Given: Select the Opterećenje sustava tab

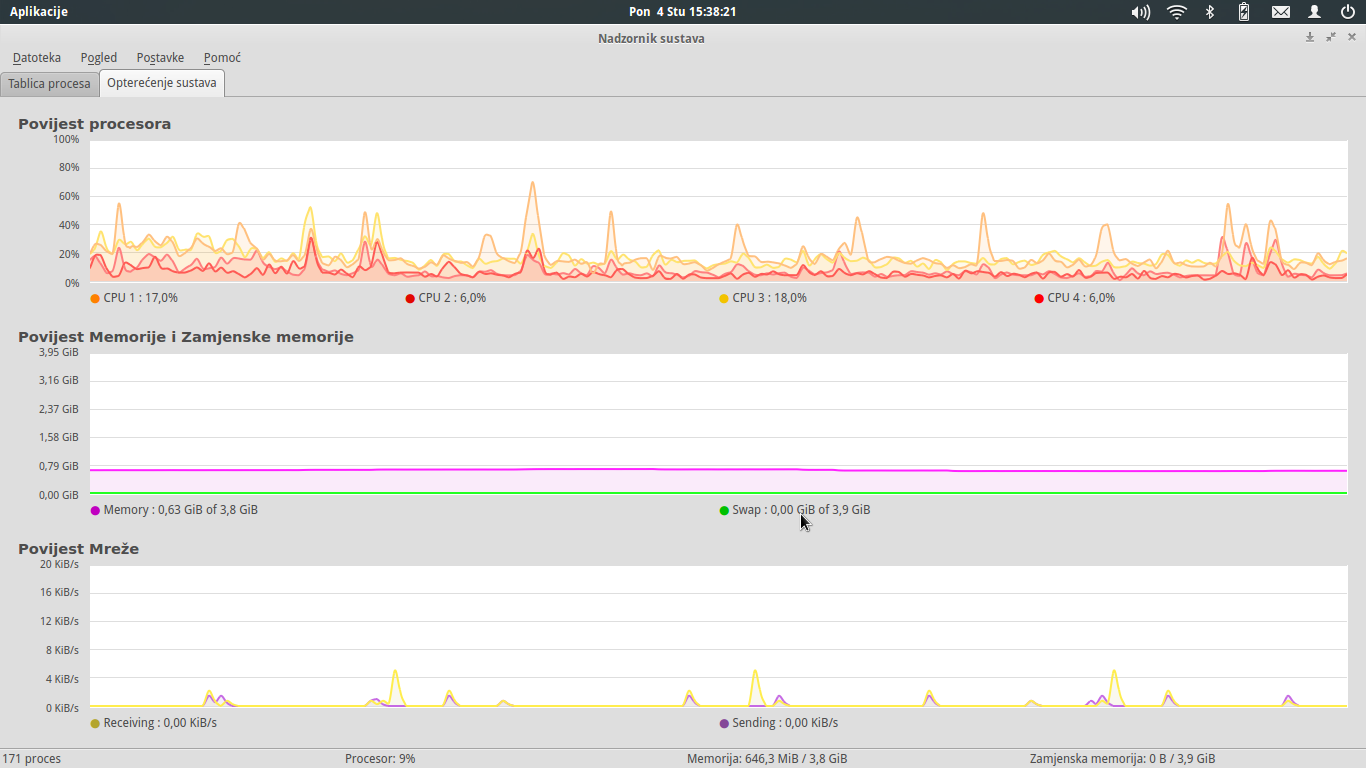Looking at the screenshot, I should (162, 83).
